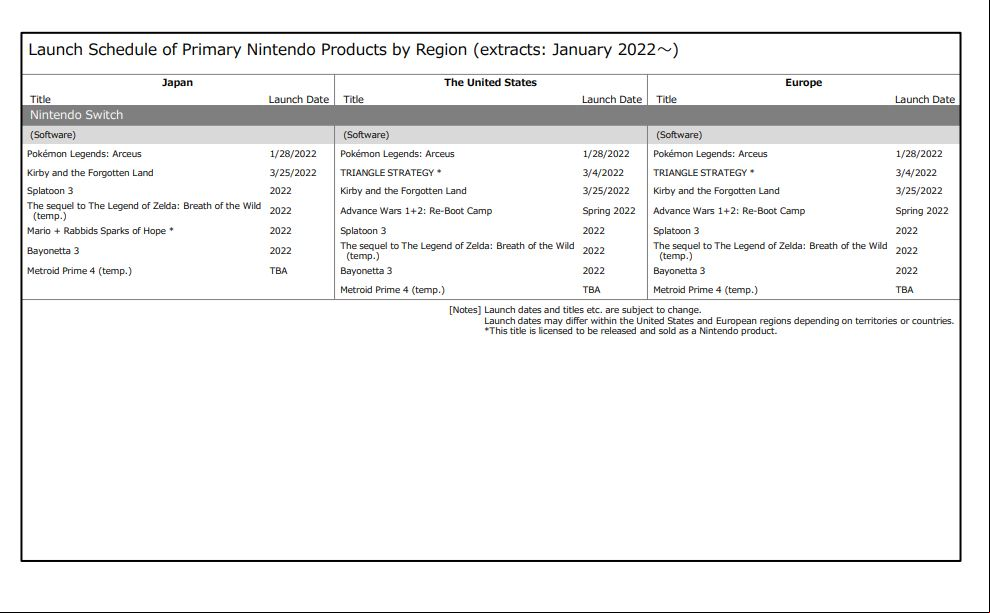Select 'TBA' date for Metroid Prime 4, Japan

coord(278,271)
